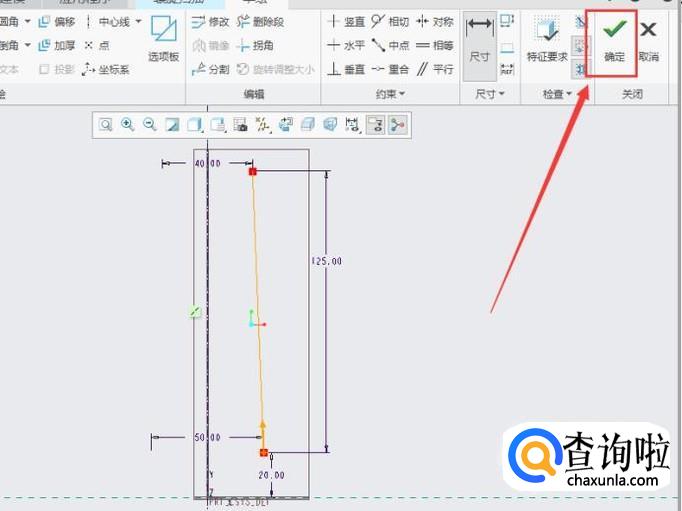This screenshot has height=511, width=682.
Task: Click the orange bottom endpoint of the line
Action: point(264,453)
